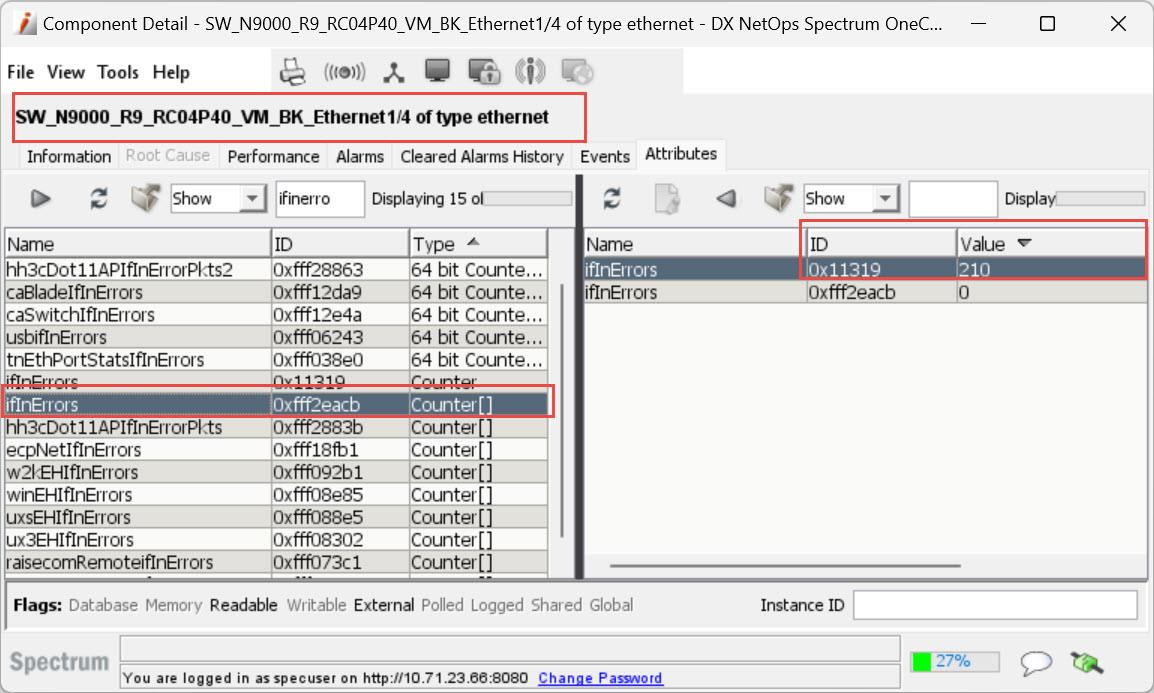Click the left filter field containing ifinerro
Image resolution: width=1154 pixels, height=693 pixels.
[320, 199]
